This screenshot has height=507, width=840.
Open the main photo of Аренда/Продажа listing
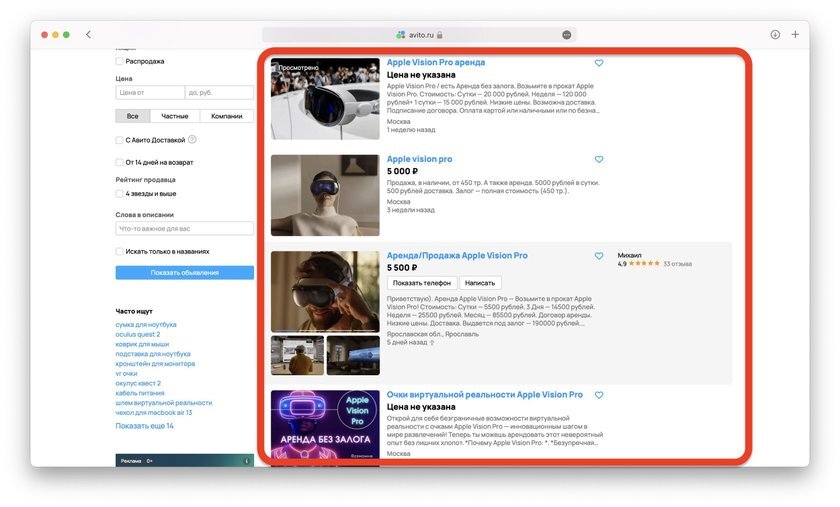(325, 292)
